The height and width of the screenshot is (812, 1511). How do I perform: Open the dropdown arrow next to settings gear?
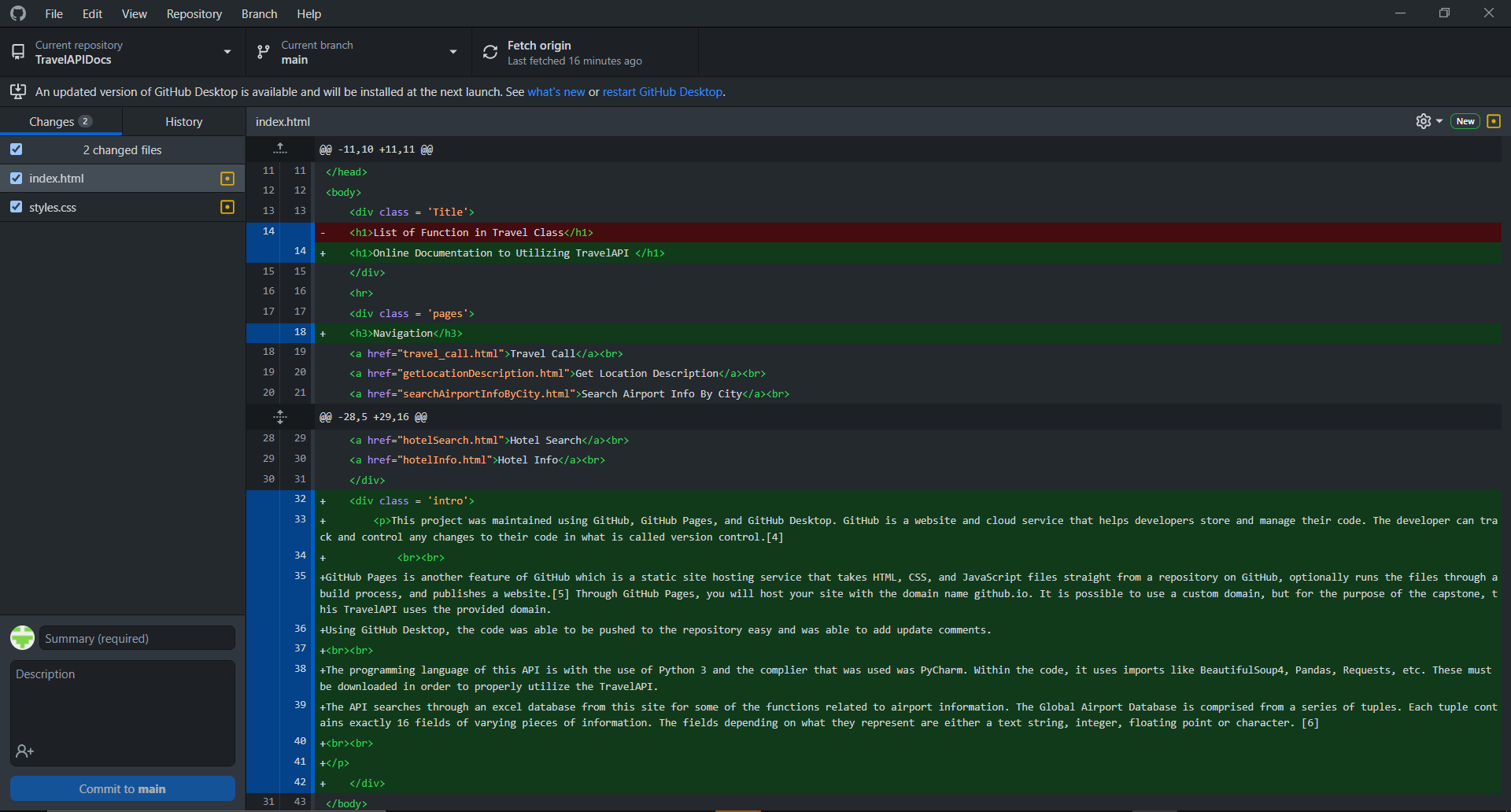click(x=1439, y=121)
